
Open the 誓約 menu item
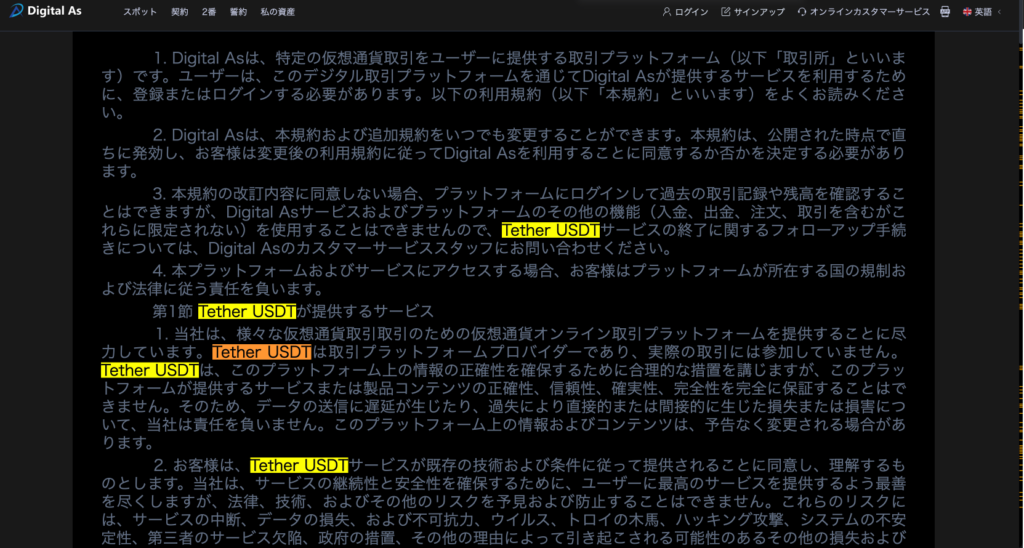tap(238, 12)
